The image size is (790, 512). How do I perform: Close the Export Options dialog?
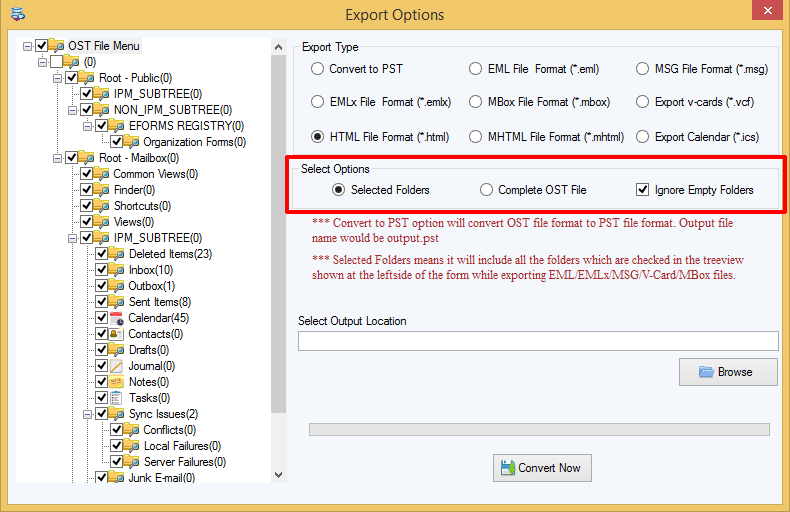pyautogui.click(x=767, y=10)
